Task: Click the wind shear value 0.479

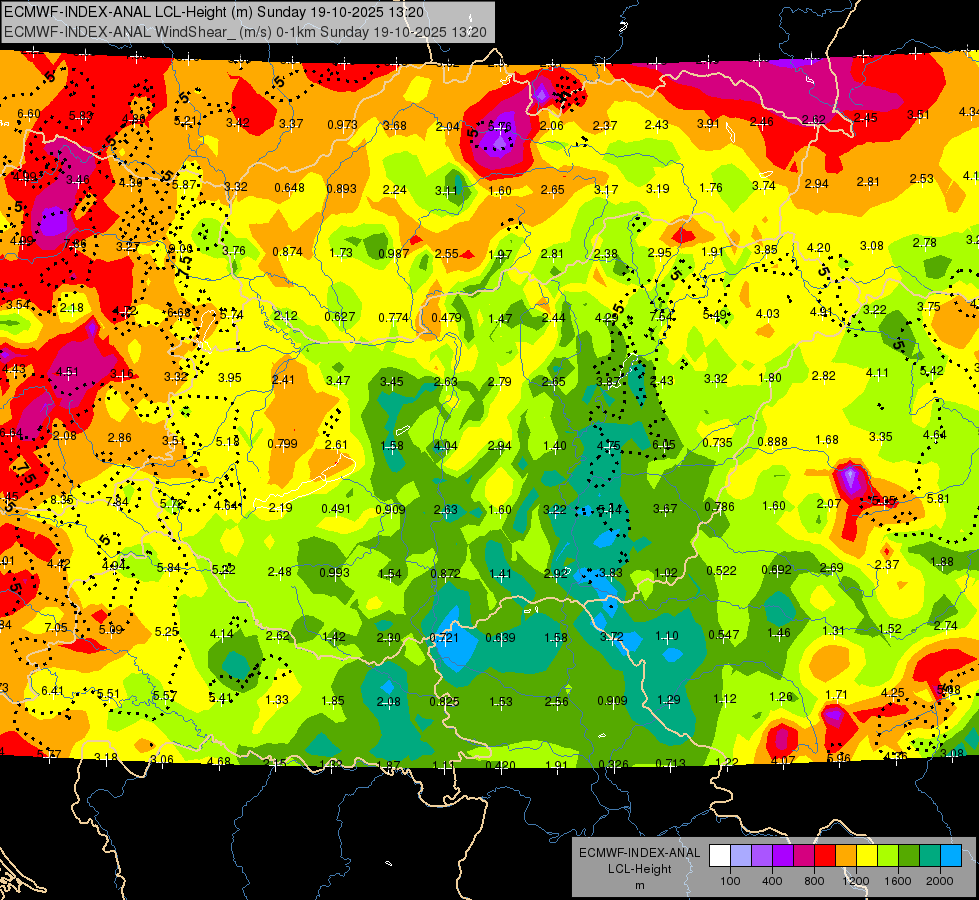Action: pyautogui.click(x=446, y=317)
